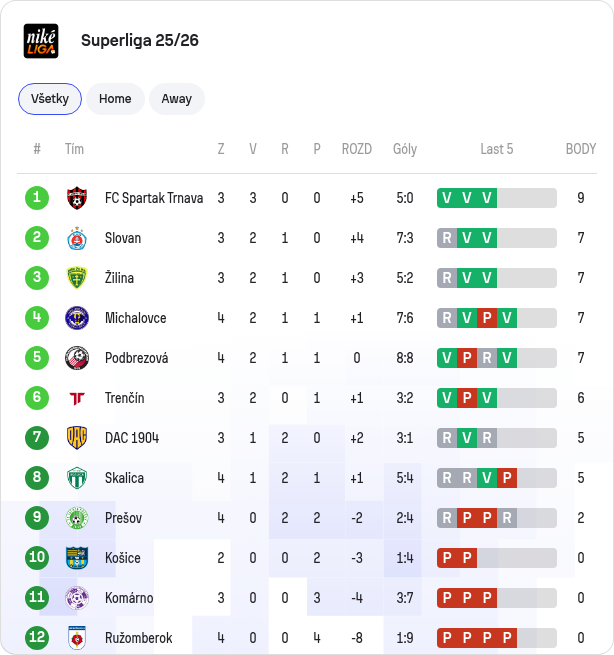Screen dimensions: 614x655
Task: Click the Komárno team name
Action: [x=129, y=598]
